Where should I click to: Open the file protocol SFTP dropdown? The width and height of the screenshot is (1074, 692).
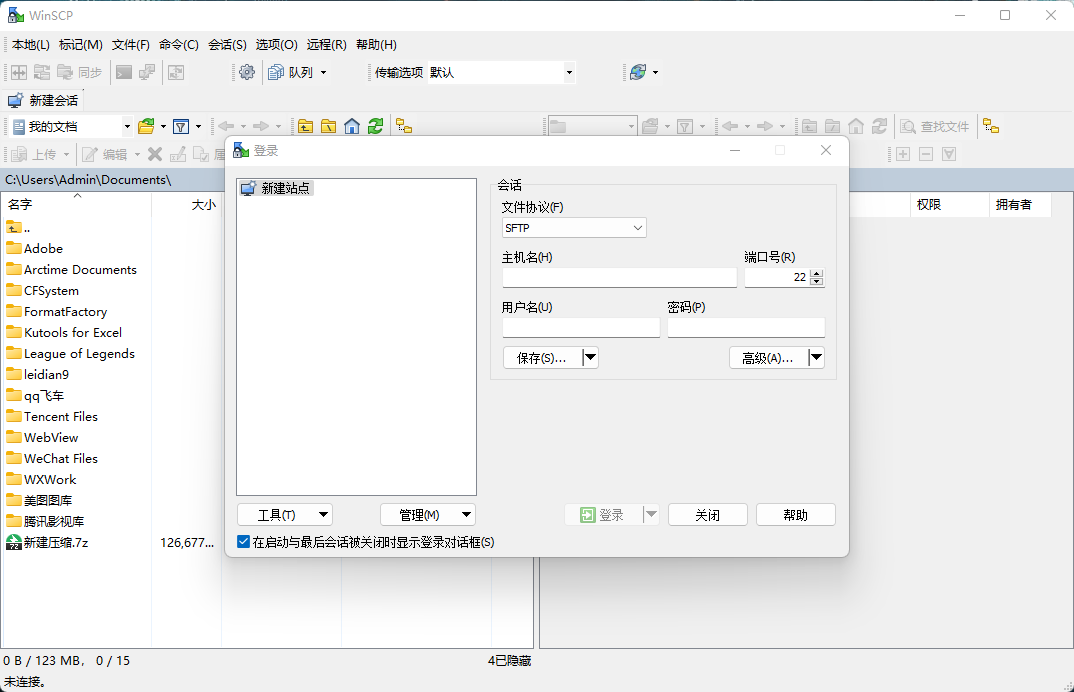(574, 228)
